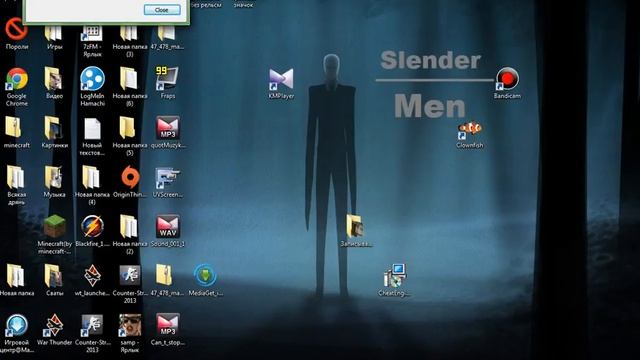The height and width of the screenshot is (360, 640).
Task: Select the Новая папка (5) folder
Action: 128,128
